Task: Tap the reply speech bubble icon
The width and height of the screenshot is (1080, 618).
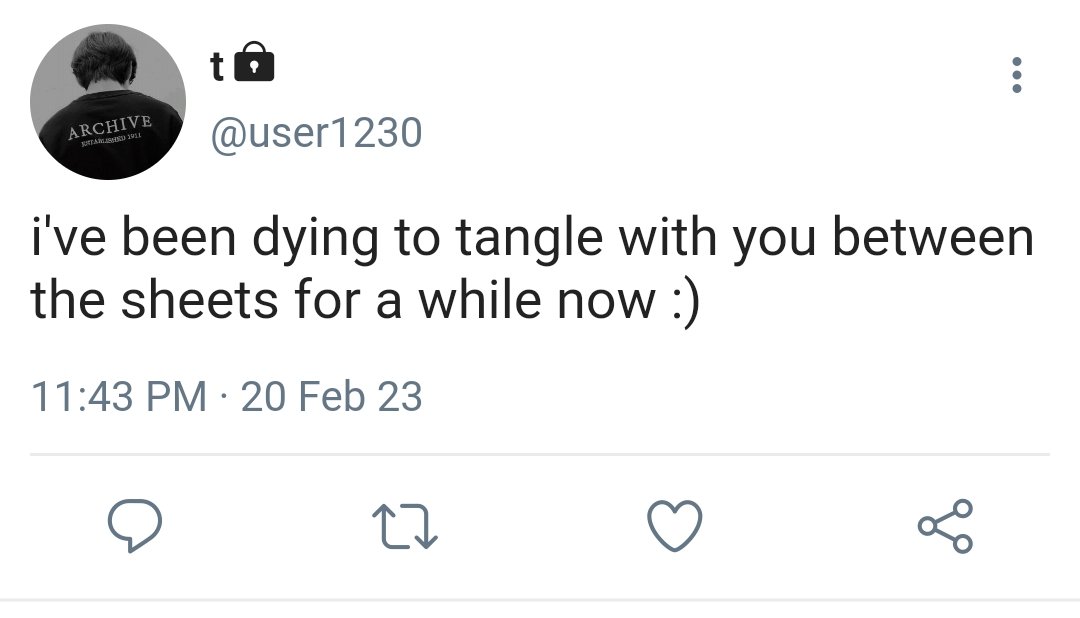Action: pyautogui.click(x=134, y=526)
